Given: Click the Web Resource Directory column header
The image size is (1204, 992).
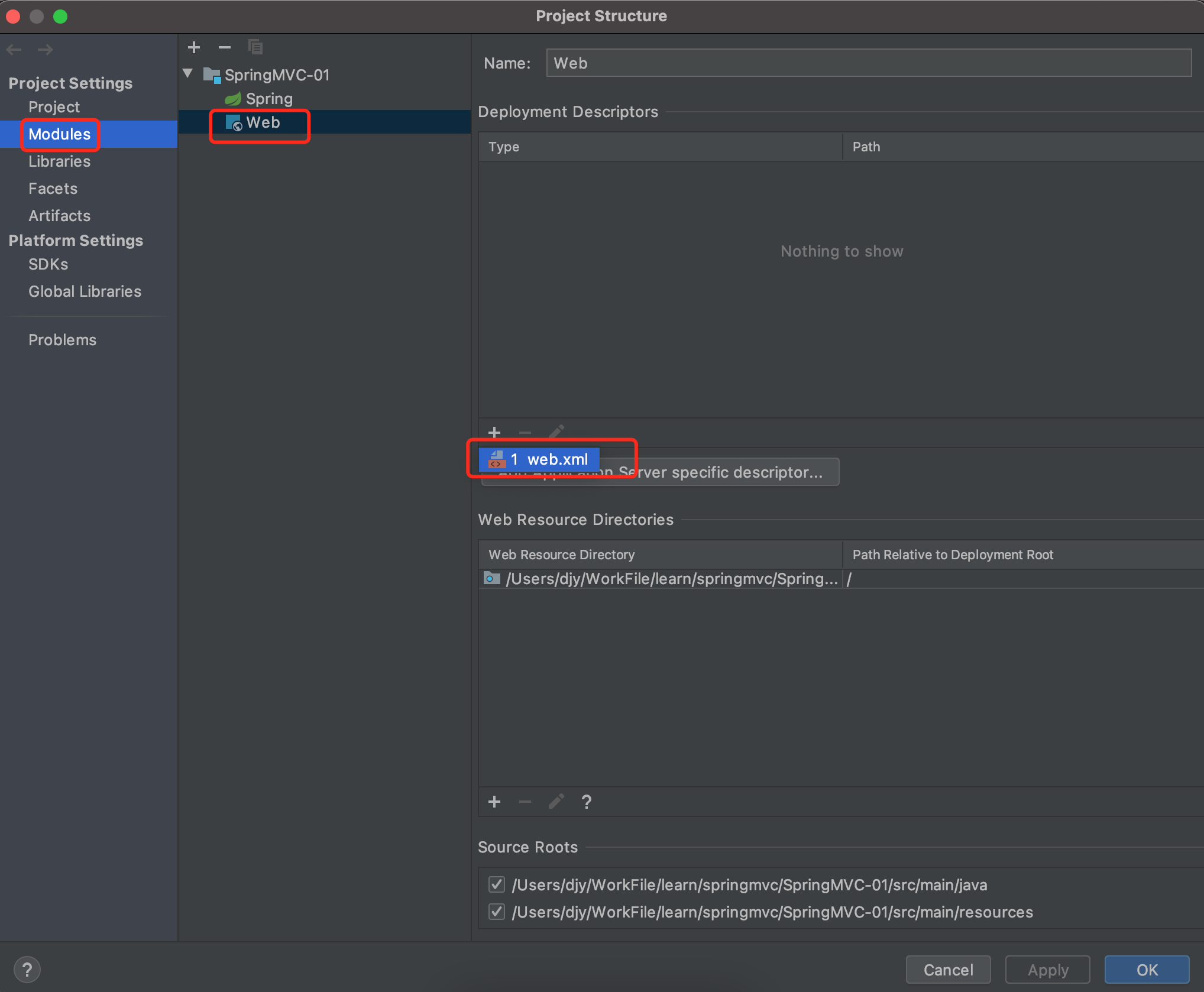Looking at the screenshot, I should coord(660,555).
